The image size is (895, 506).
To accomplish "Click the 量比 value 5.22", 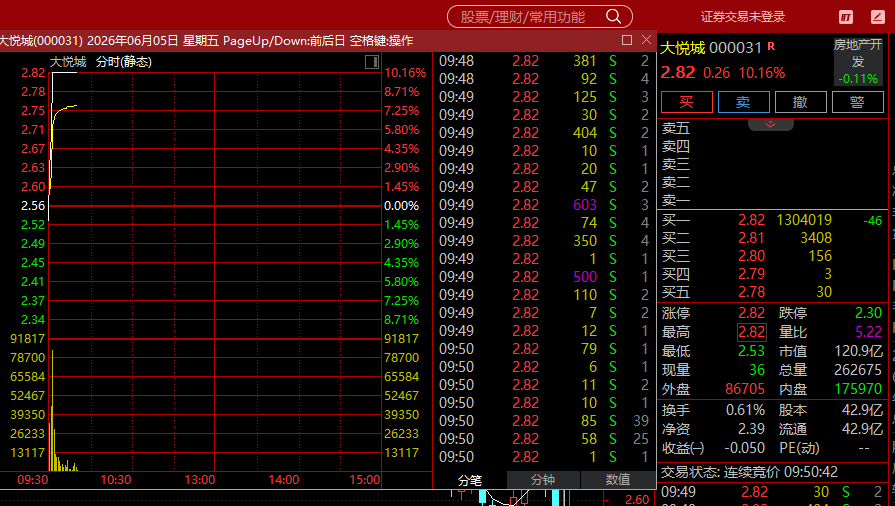I will coord(868,332).
